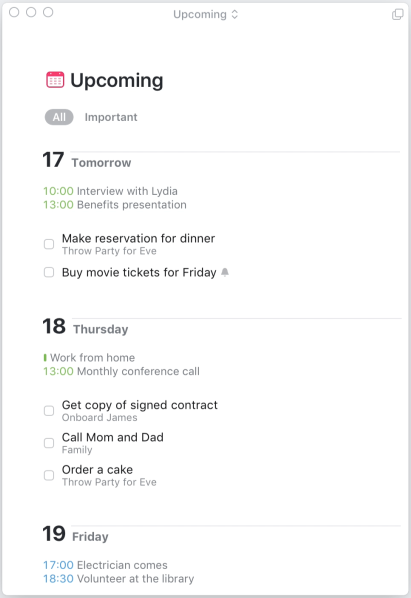Open the Electrician comes event
Screen dimensions: 411x598
coord(105,565)
